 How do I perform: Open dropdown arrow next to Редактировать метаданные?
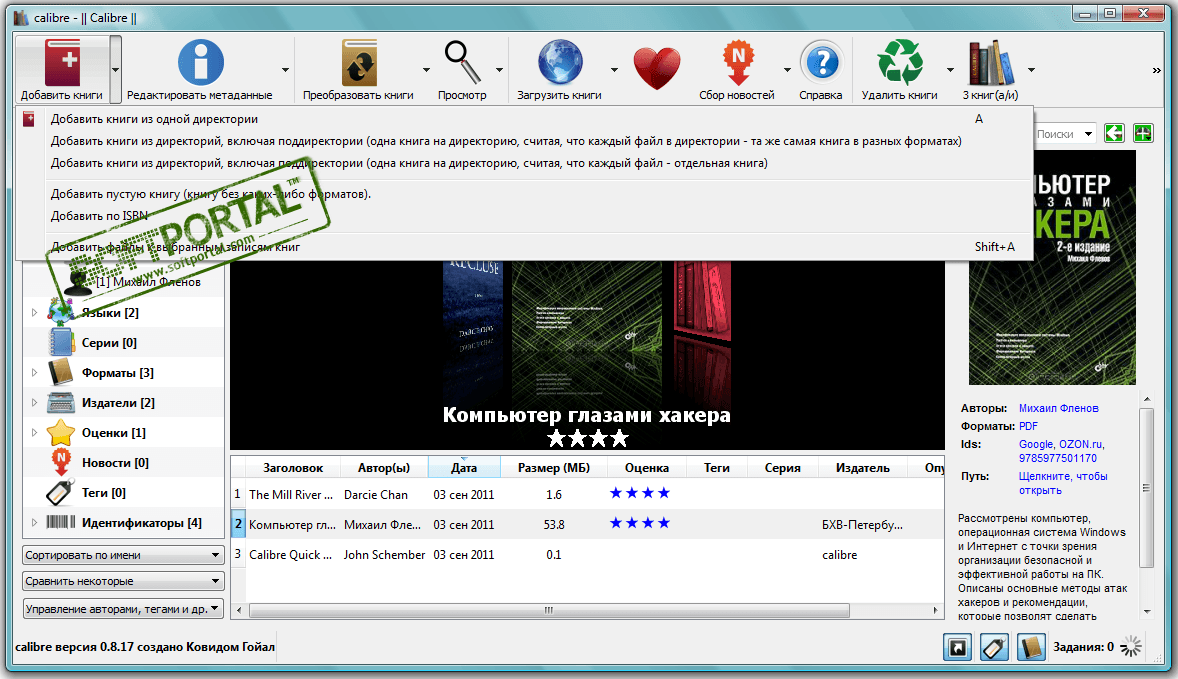285,70
